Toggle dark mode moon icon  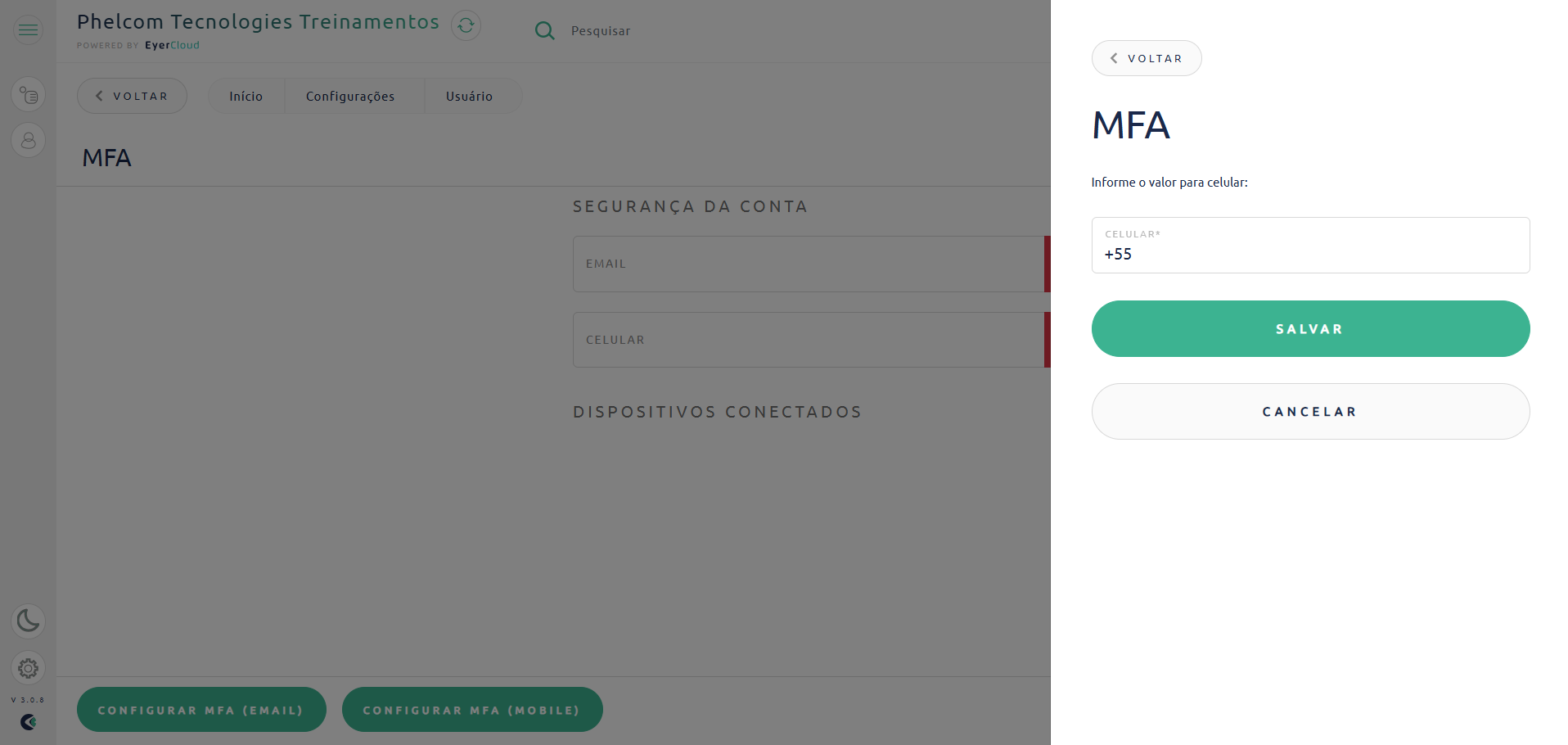point(28,621)
